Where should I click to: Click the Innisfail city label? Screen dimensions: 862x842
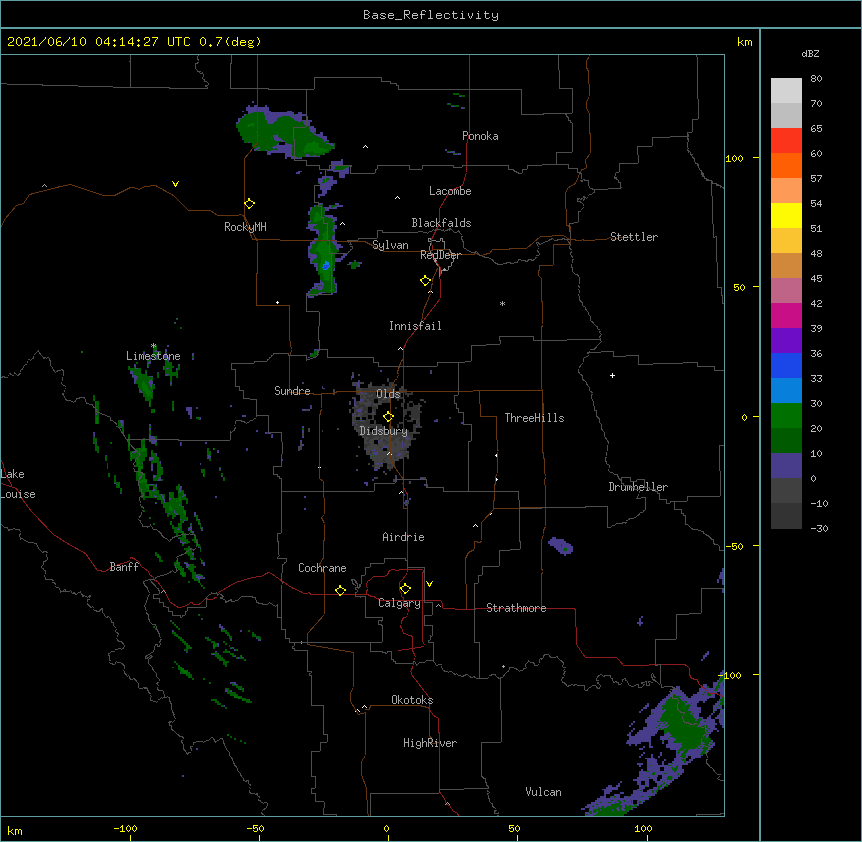(x=415, y=326)
